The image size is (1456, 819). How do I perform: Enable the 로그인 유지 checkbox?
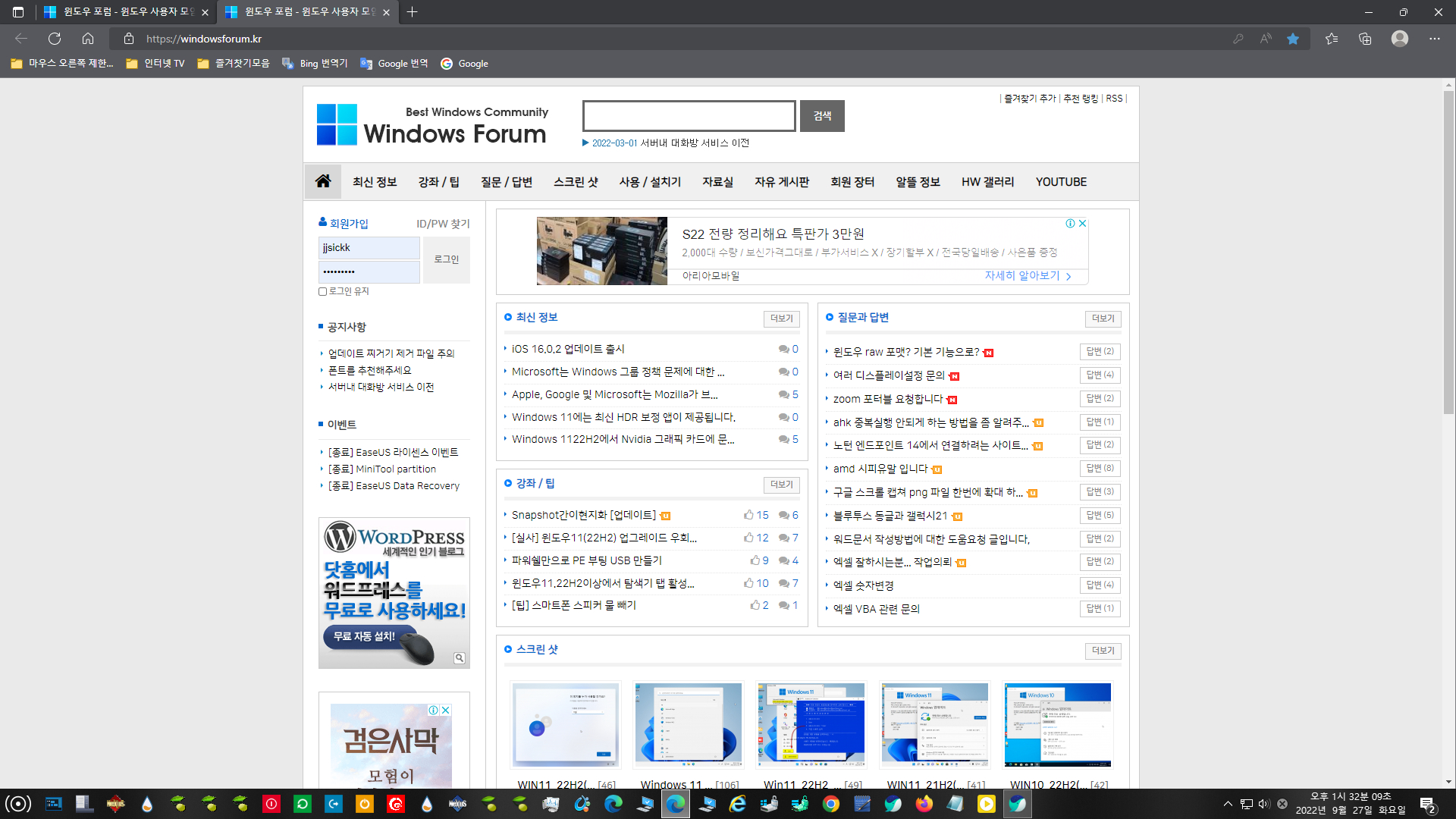[x=322, y=291]
